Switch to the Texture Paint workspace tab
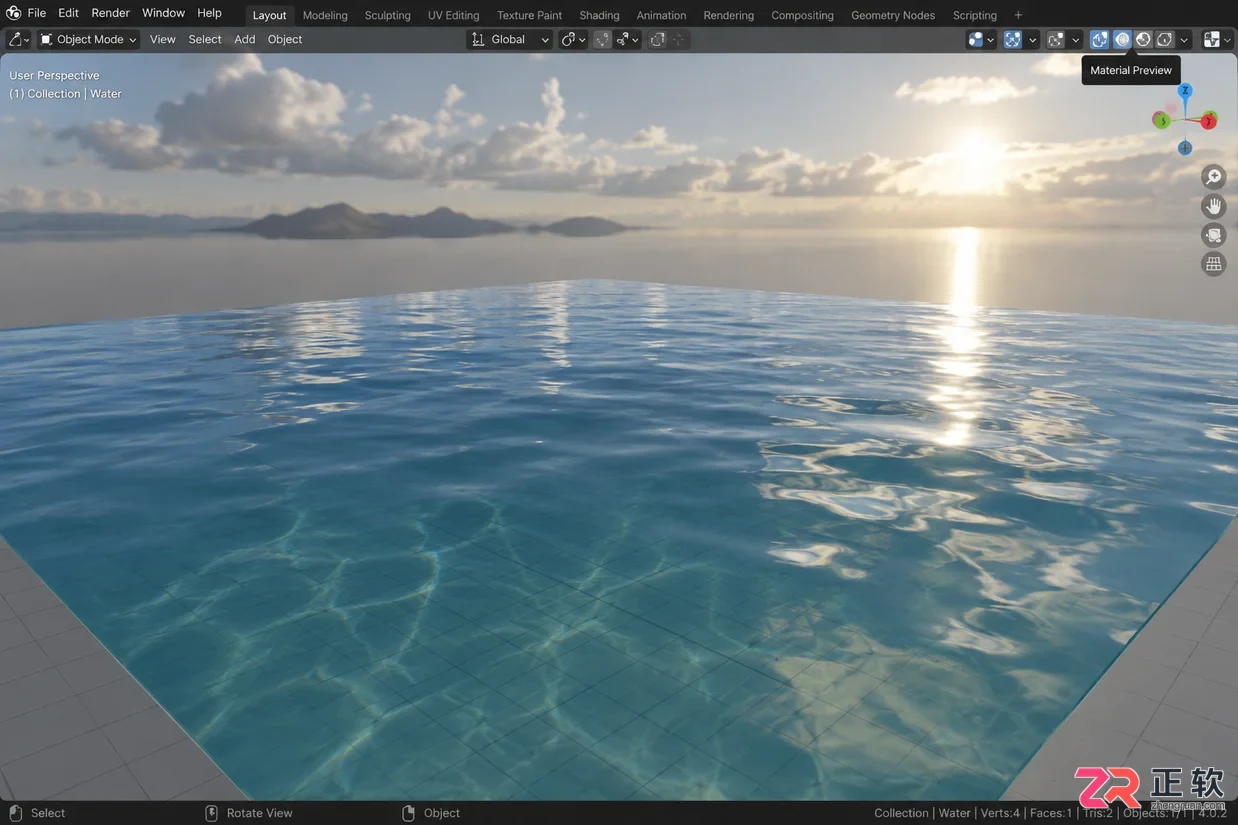1238x825 pixels. [x=529, y=15]
